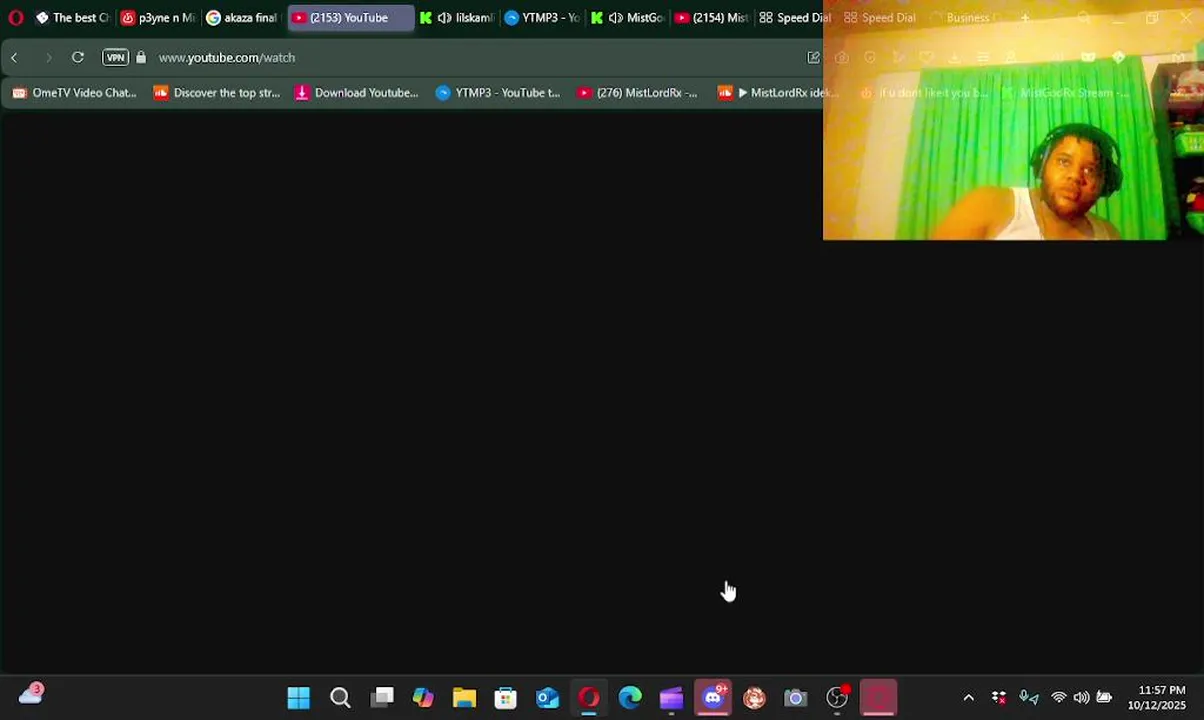Open Windows taskbar Search
This screenshot has width=1204, height=720.
pyautogui.click(x=340, y=698)
